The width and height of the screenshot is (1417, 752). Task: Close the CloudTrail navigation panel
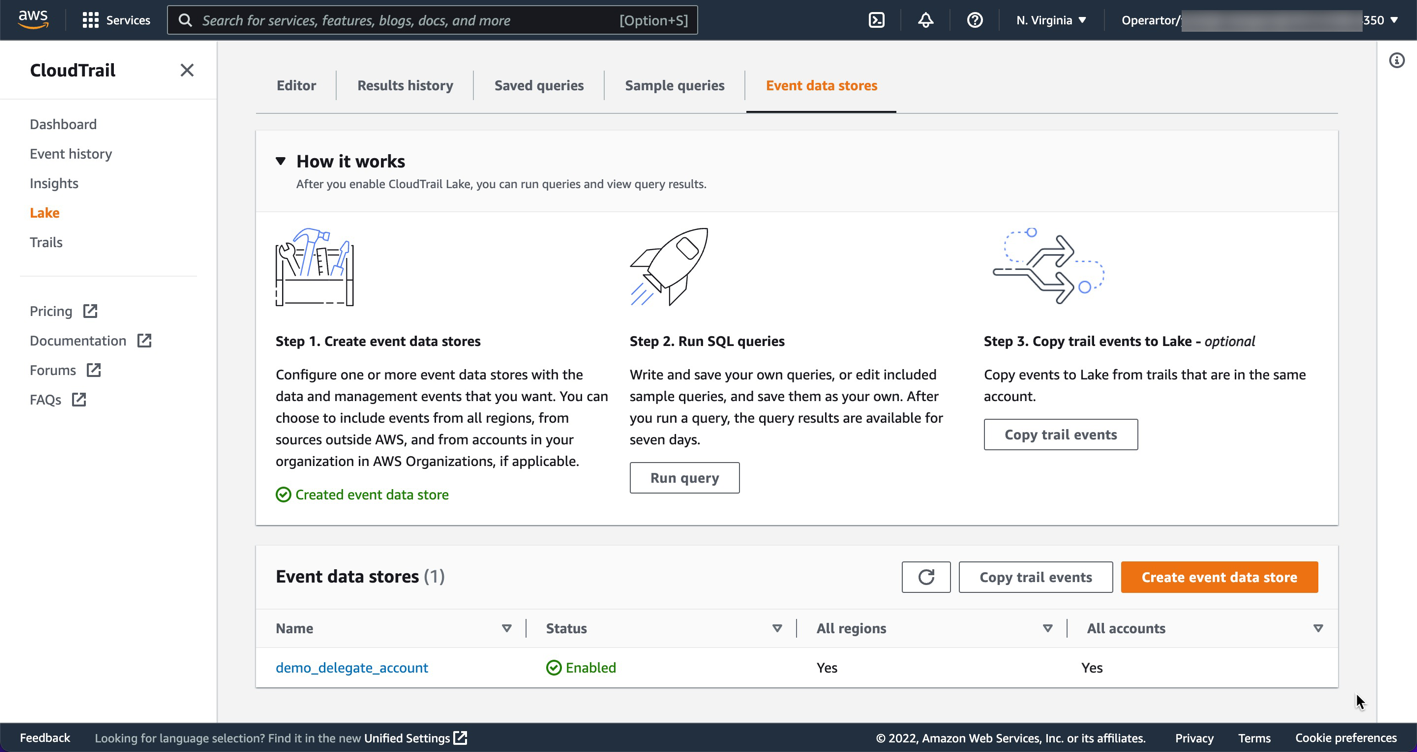(x=187, y=70)
